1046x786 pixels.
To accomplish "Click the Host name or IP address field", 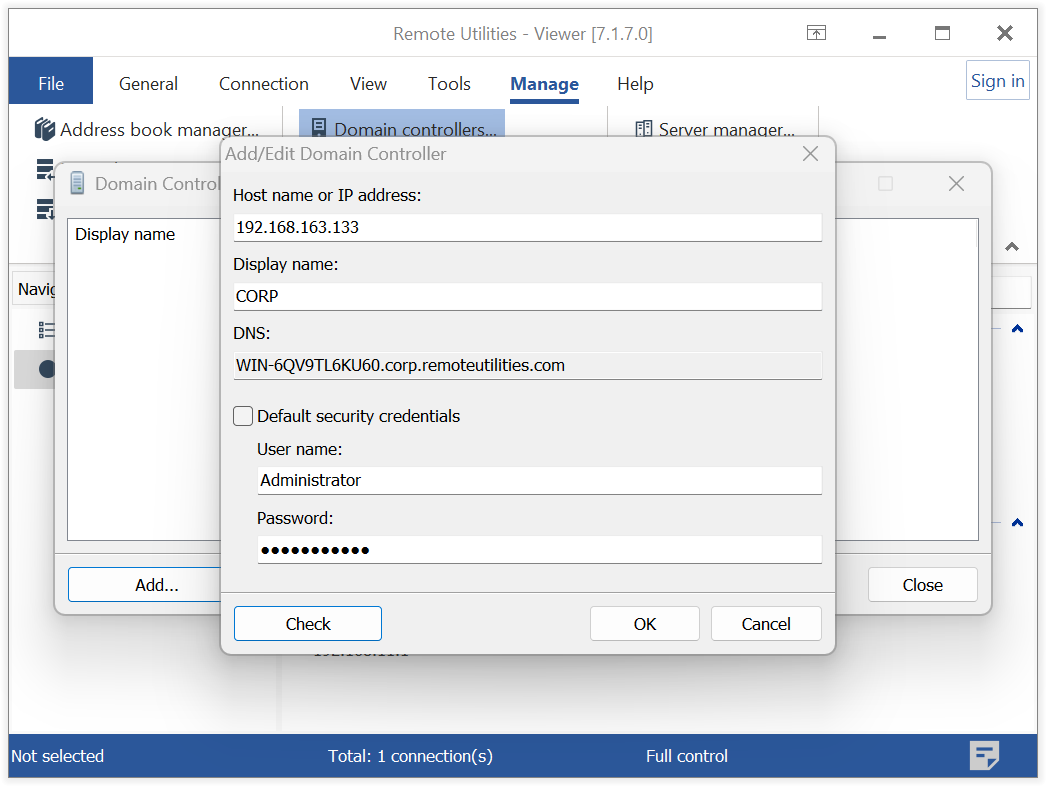I will 527,227.
